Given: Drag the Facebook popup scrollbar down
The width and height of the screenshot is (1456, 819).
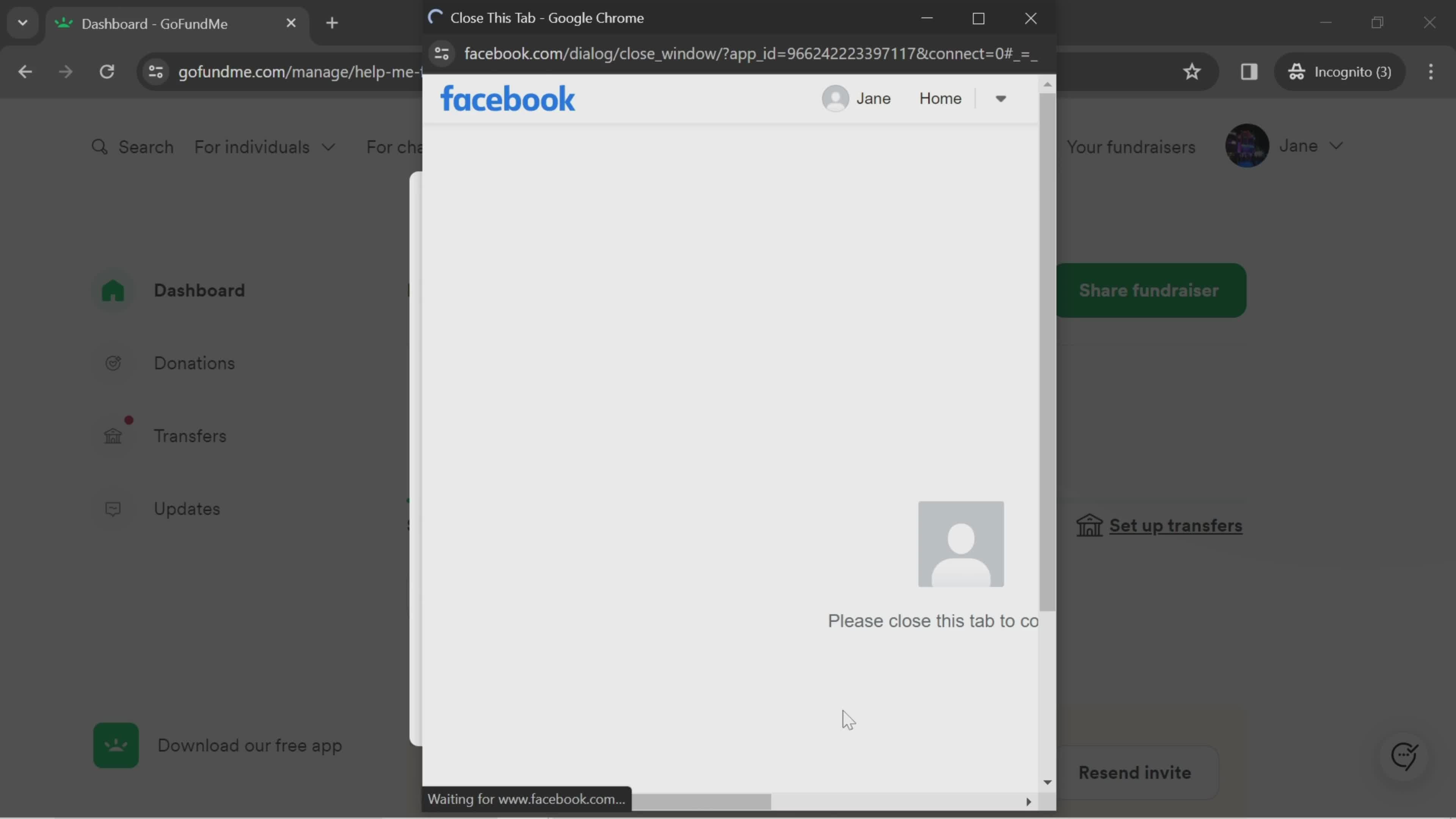Looking at the screenshot, I should coord(1046,781).
